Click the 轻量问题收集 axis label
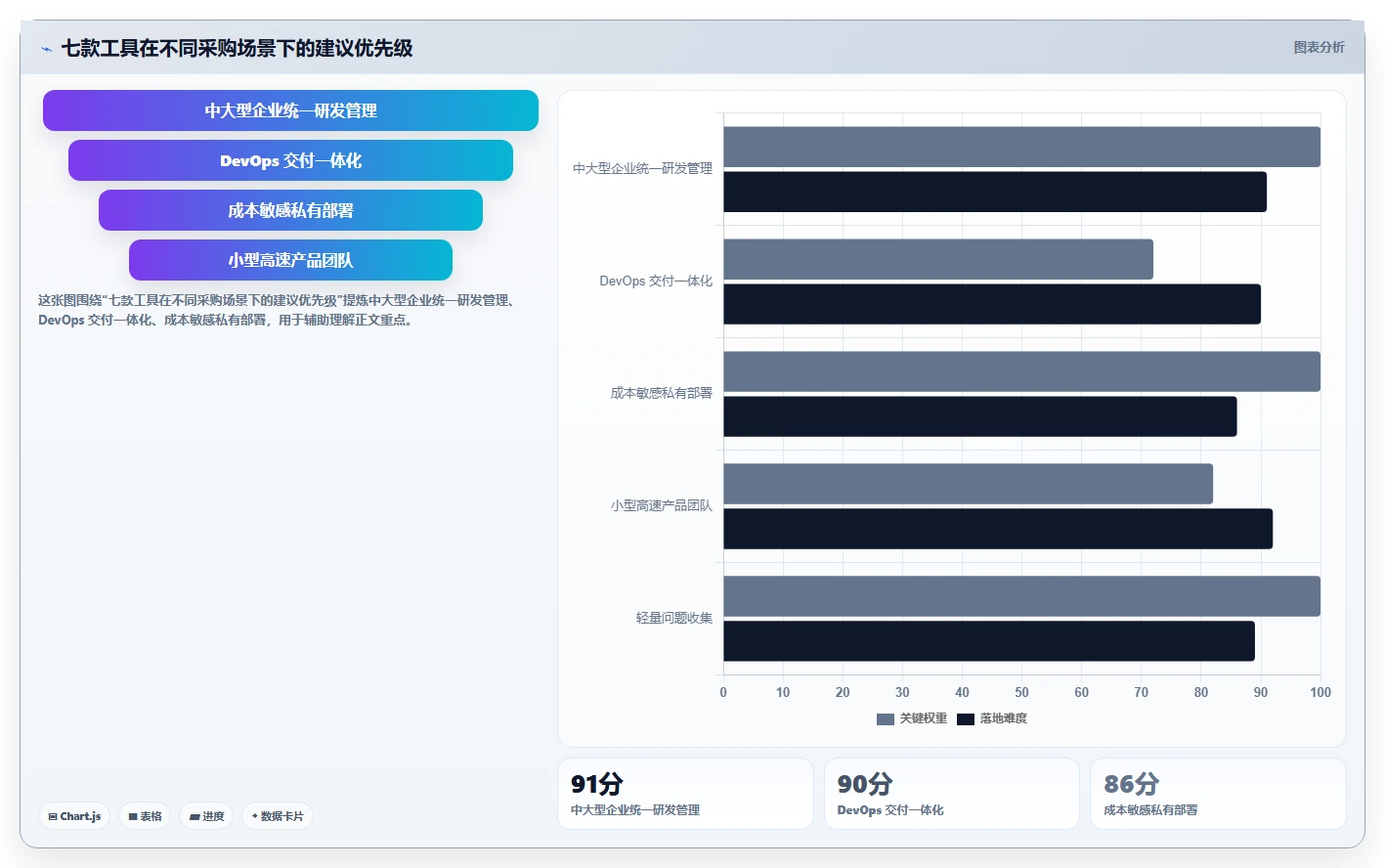 click(x=674, y=618)
